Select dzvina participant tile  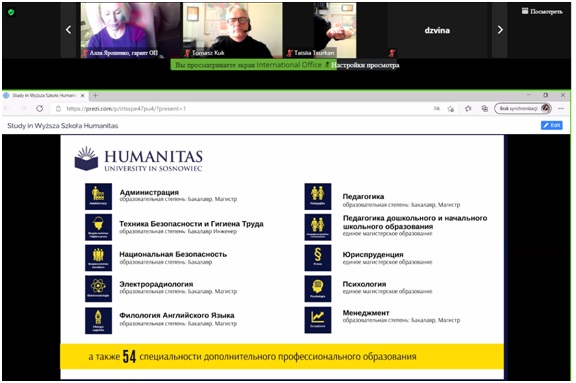[x=437, y=30]
